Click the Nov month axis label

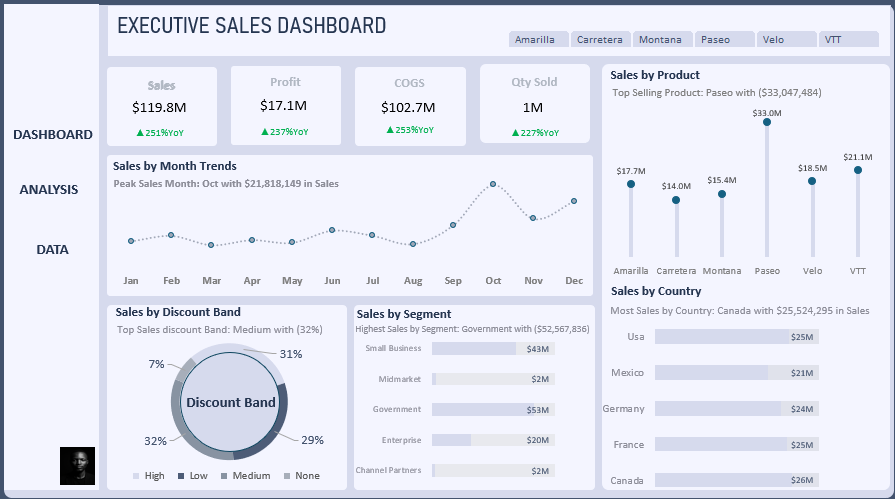point(534,280)
